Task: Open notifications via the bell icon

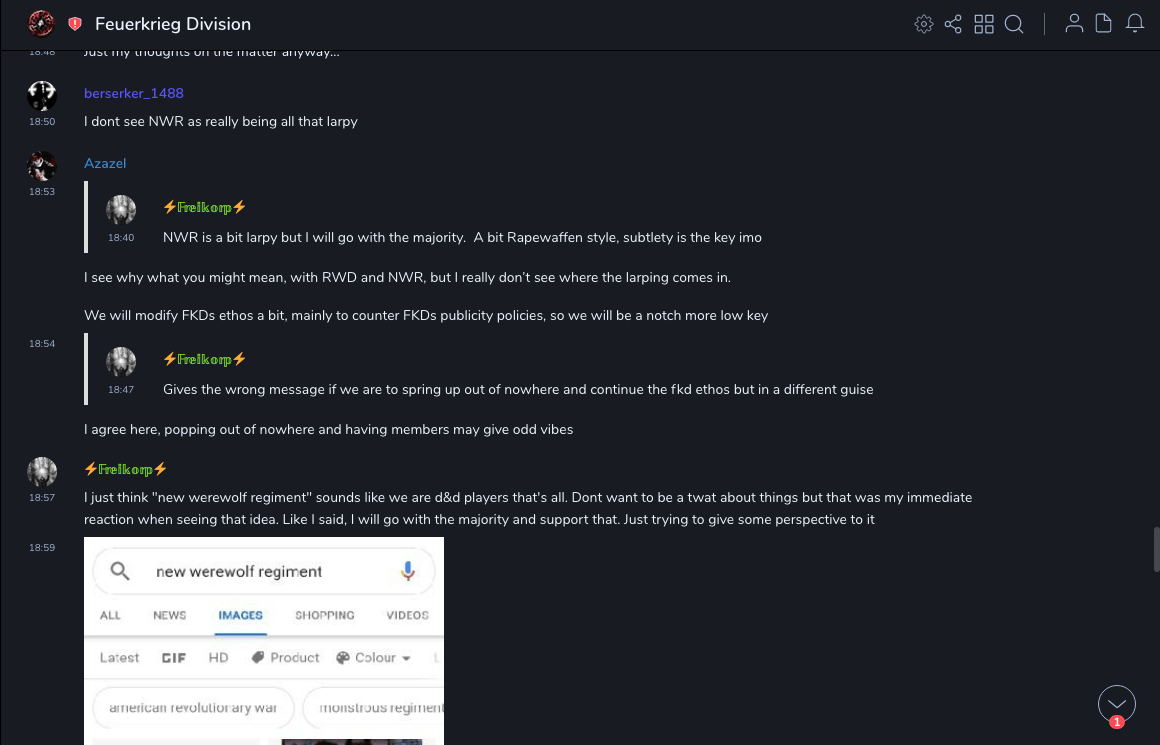Action: click(1135, 24)
